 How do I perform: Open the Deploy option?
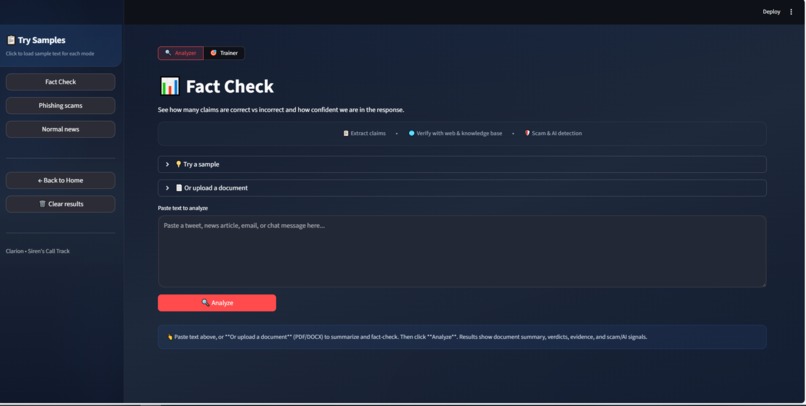[771, 12]
